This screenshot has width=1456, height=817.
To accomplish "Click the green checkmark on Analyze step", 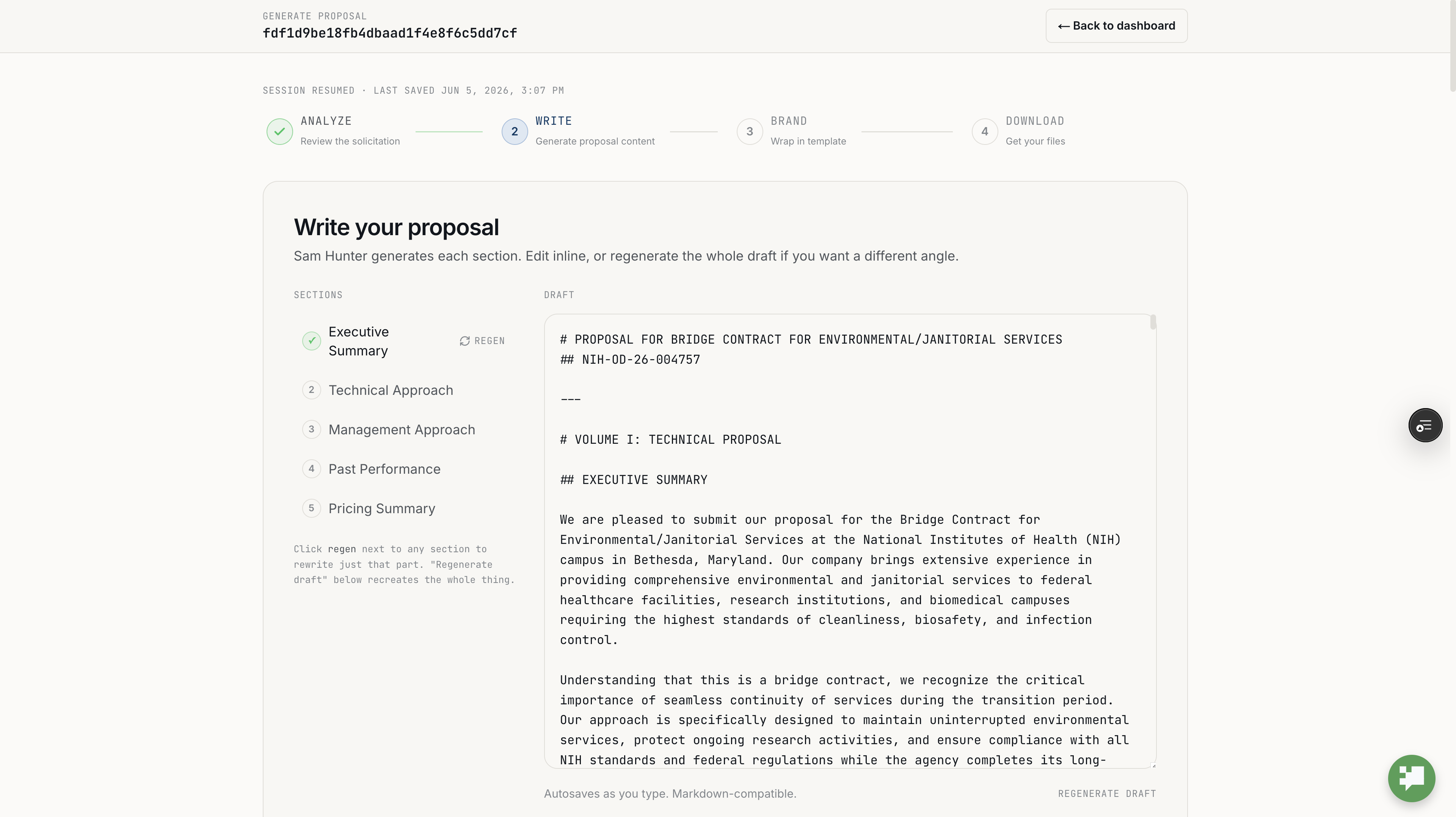I will pyautogui.click(x=280, y=132).
